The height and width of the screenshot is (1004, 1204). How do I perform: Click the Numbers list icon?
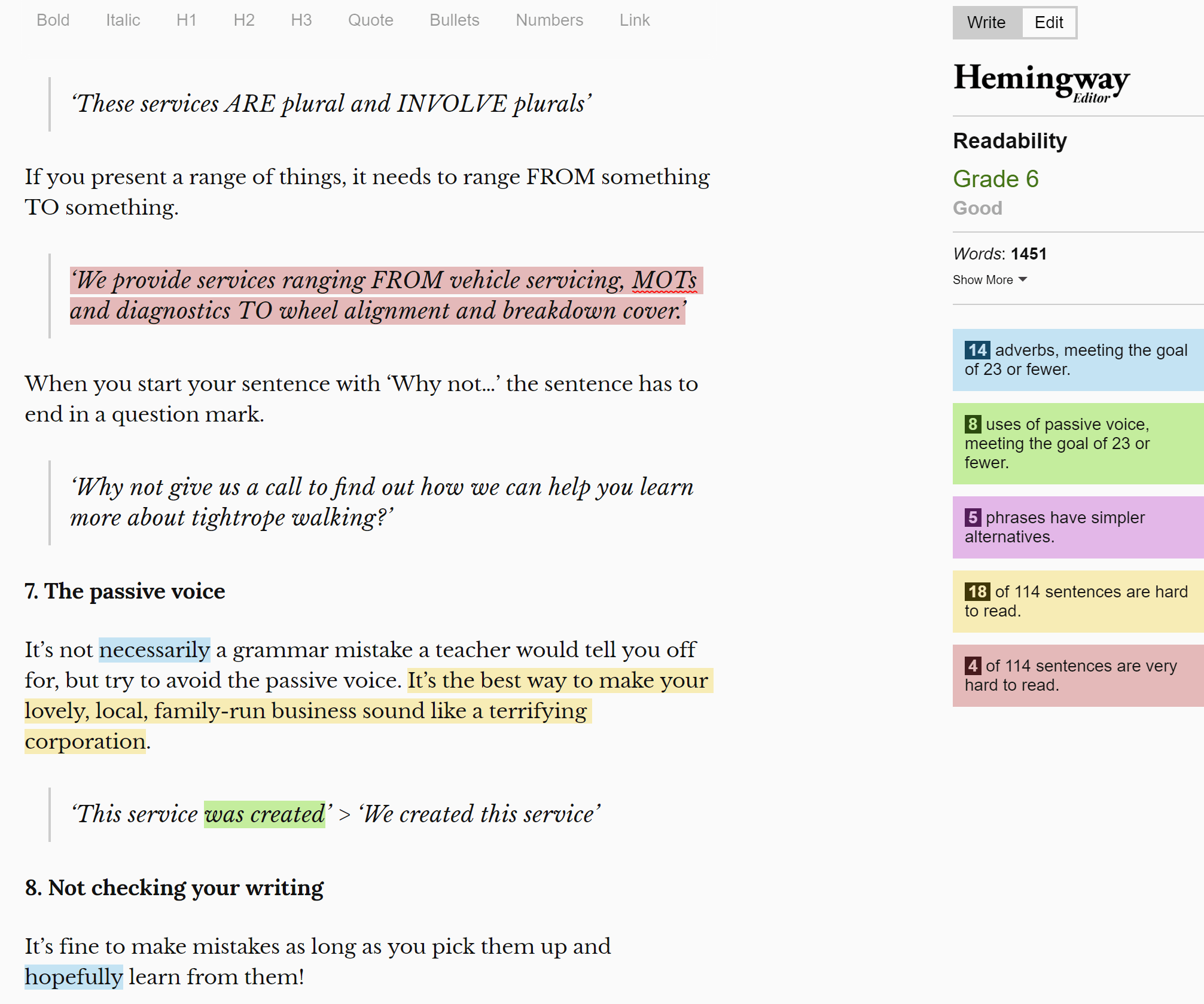548,19
